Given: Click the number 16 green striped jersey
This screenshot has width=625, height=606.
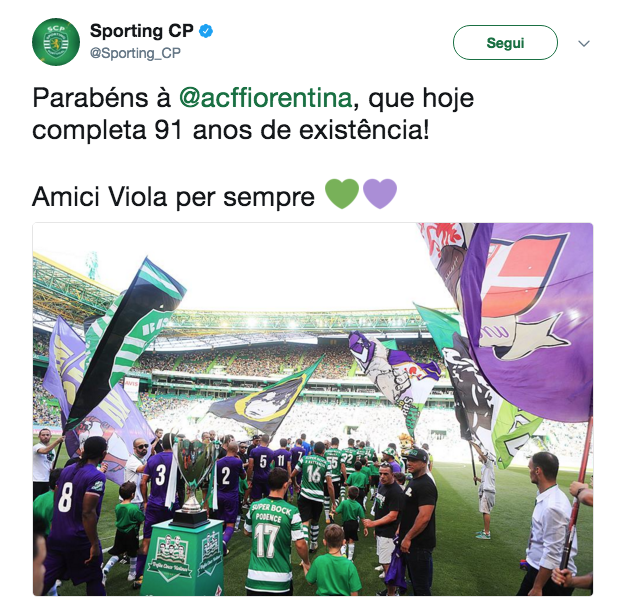Looking at the screenshot, I should [315, 476].
